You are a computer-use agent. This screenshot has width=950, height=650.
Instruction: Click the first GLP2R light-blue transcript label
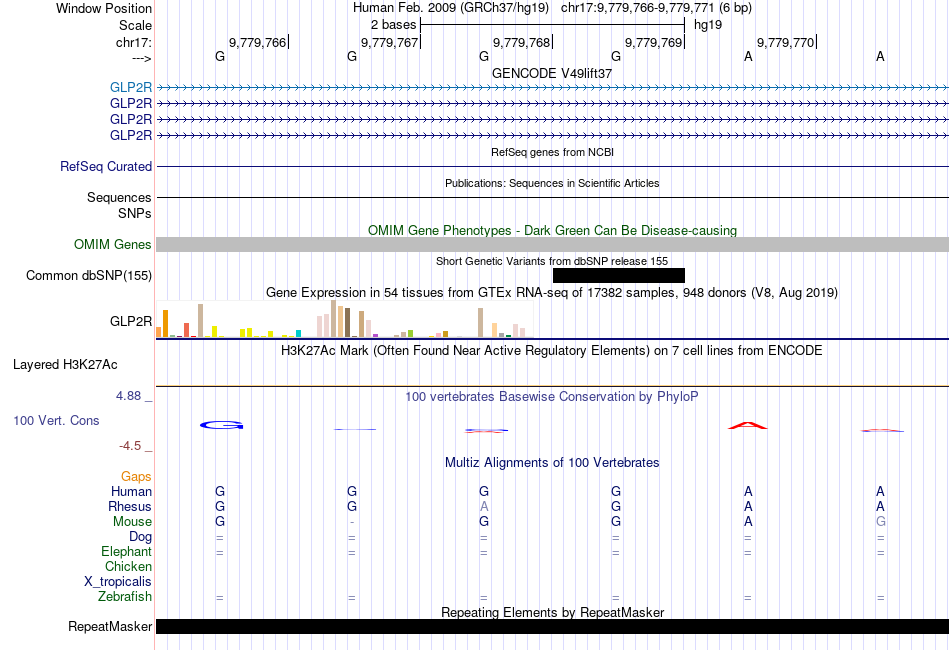tap(131, 88)
